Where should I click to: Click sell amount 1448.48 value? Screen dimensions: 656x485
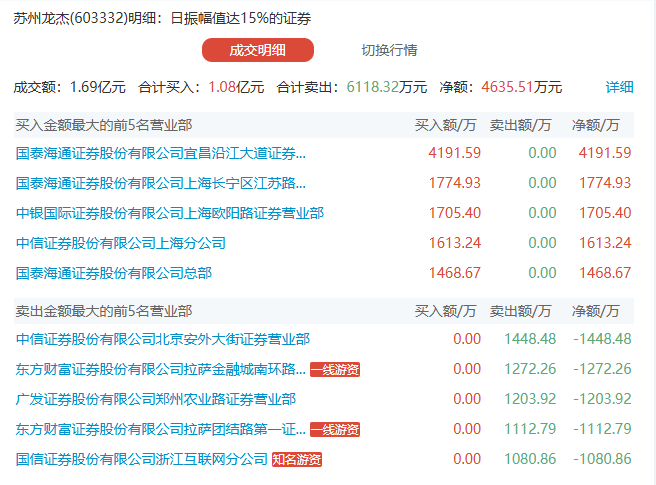[530, 339]
